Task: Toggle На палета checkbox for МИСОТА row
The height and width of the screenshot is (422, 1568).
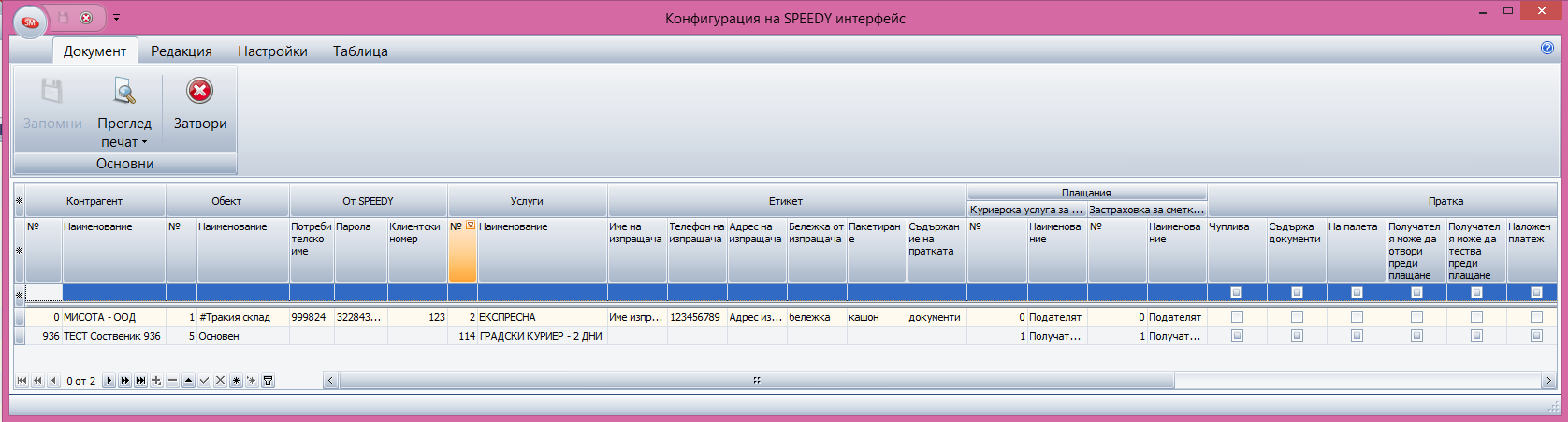Action: (x=1357, y=317)
